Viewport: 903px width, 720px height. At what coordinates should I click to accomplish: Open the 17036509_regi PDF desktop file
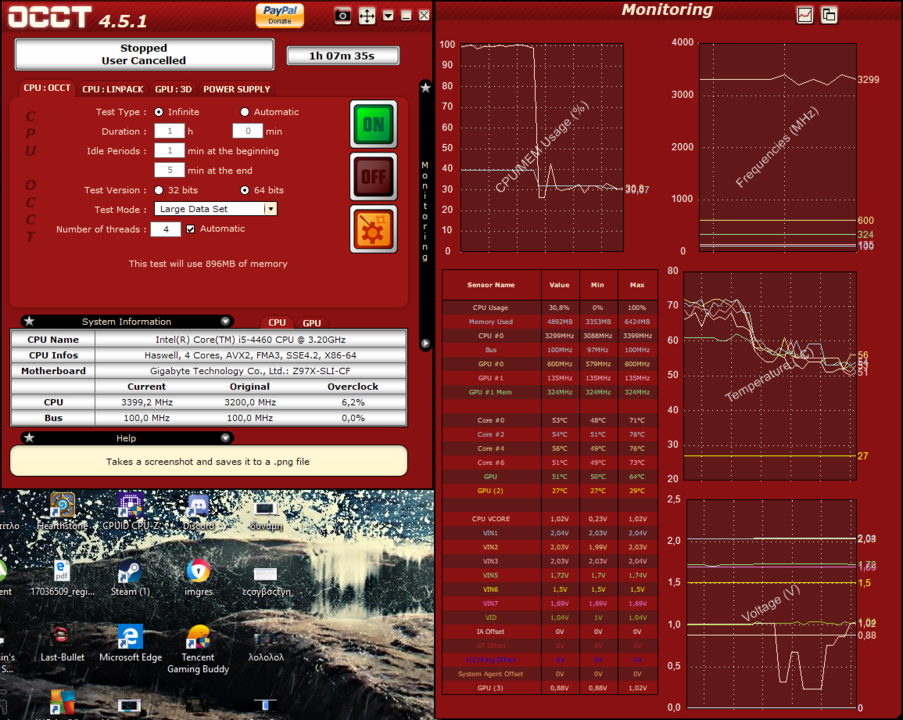pos(62,578)
